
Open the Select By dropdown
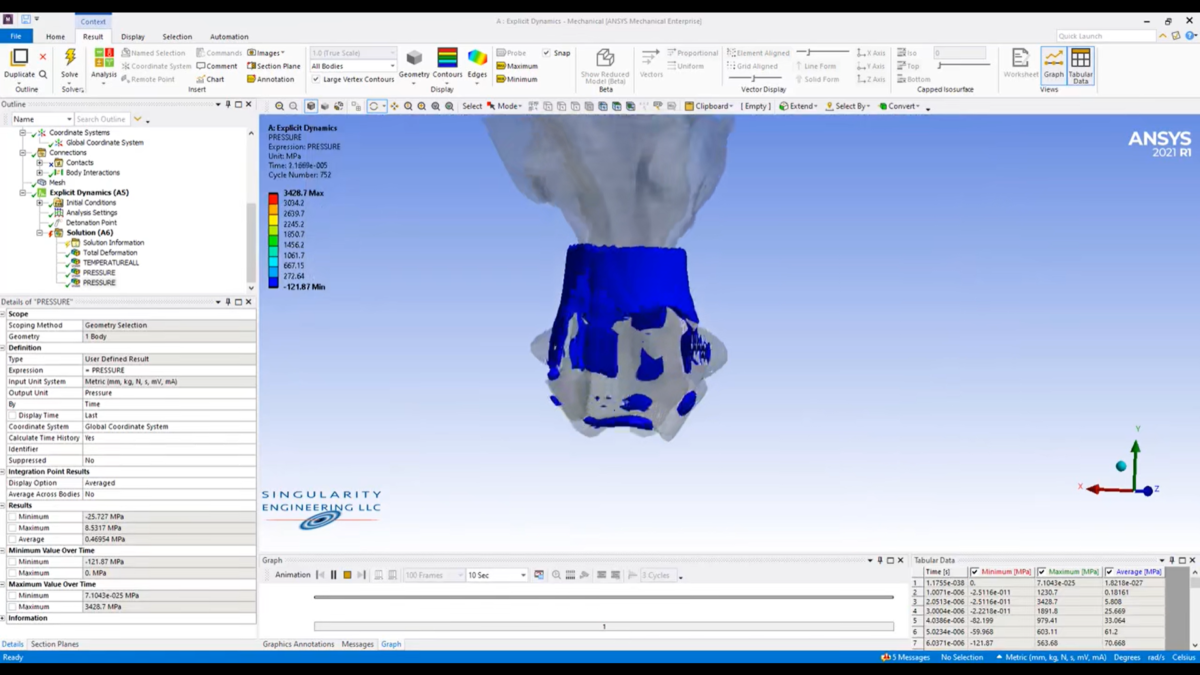tap(848, 106)
